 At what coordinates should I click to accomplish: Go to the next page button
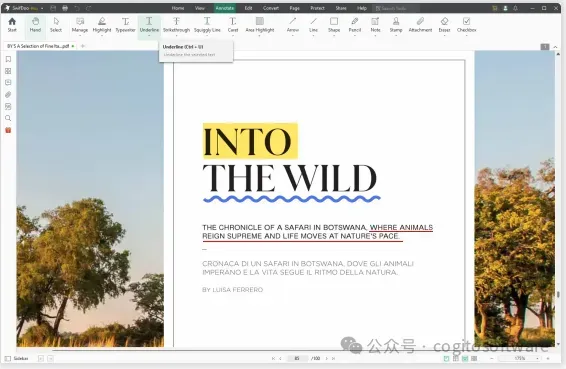[327, 359]
